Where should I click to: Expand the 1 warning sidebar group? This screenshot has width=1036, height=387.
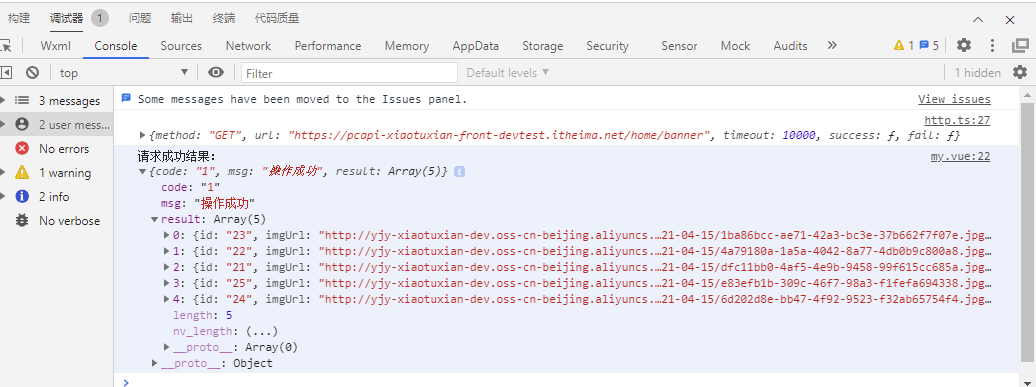point(3,172)
